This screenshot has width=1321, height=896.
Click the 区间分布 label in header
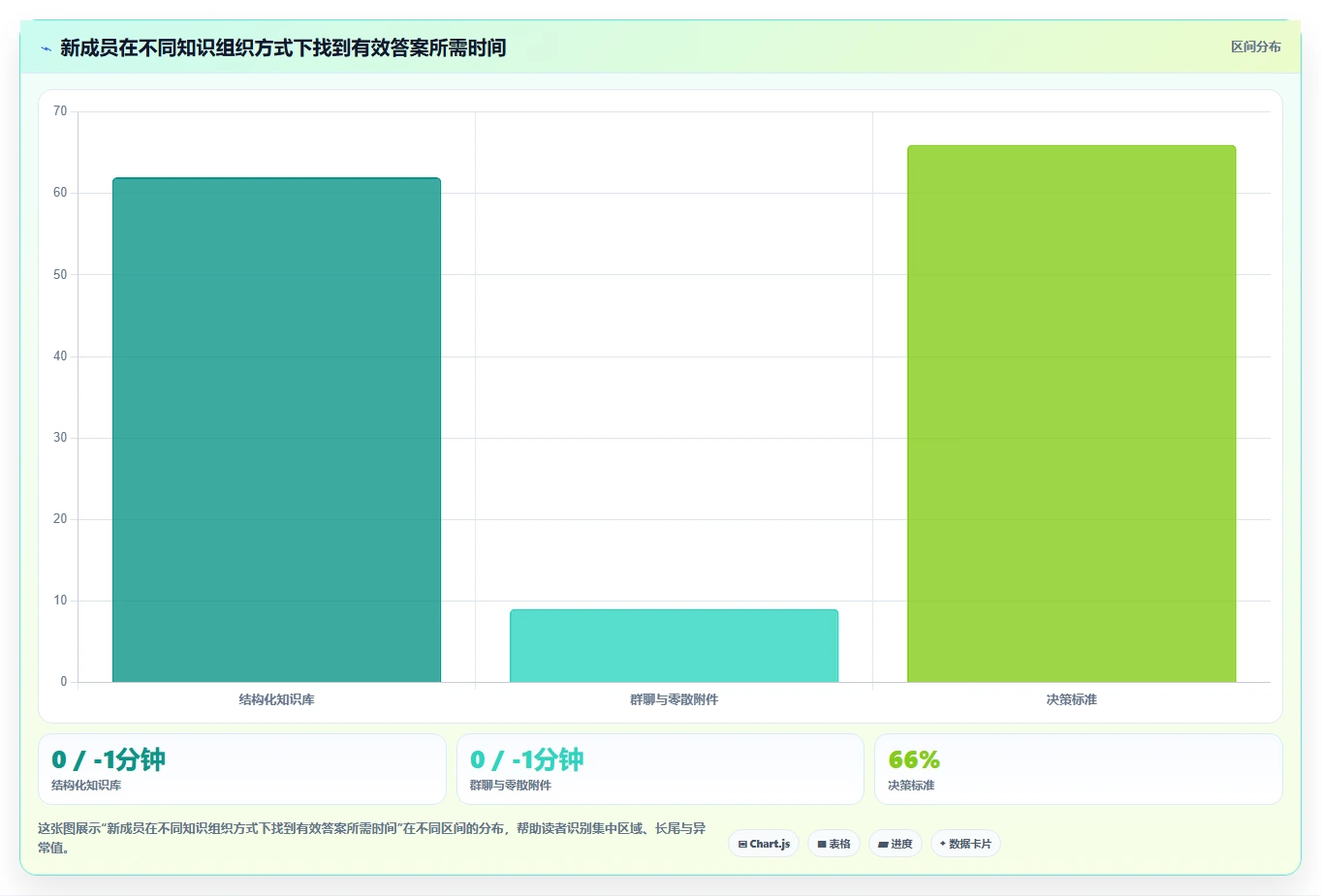coord(1255,46)
